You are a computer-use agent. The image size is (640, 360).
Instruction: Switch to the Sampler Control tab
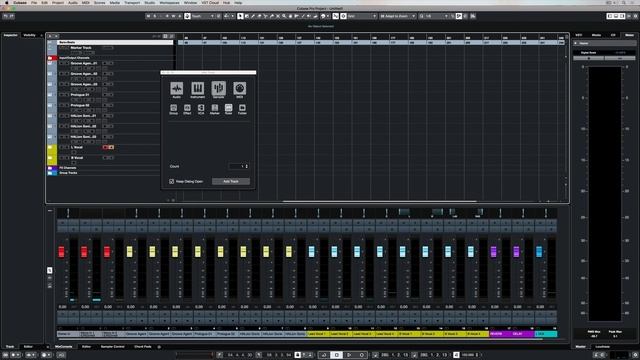point(113,347)
